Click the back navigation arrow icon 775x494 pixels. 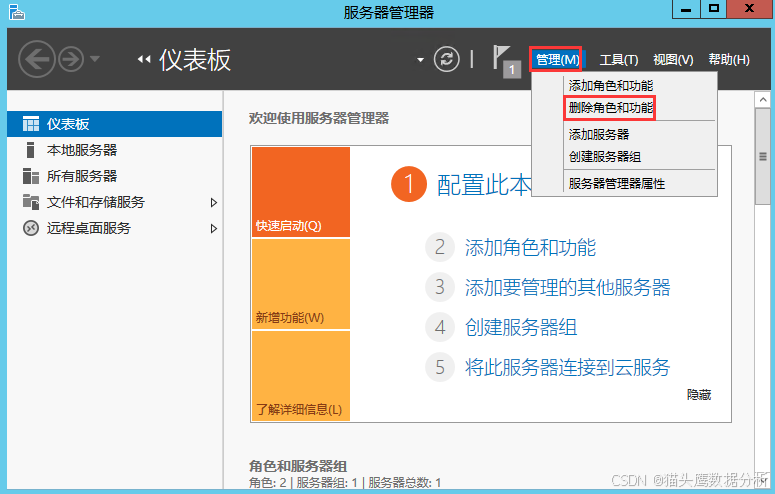[x=36, y=59]
